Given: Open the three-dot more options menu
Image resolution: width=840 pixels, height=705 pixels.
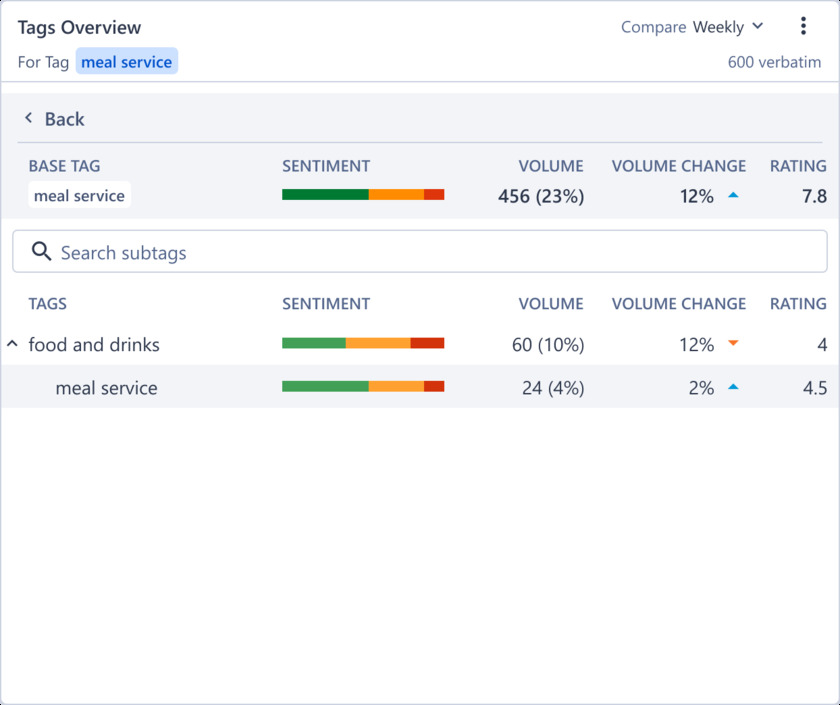Looking at the screenshot, I should coord(803,27).
